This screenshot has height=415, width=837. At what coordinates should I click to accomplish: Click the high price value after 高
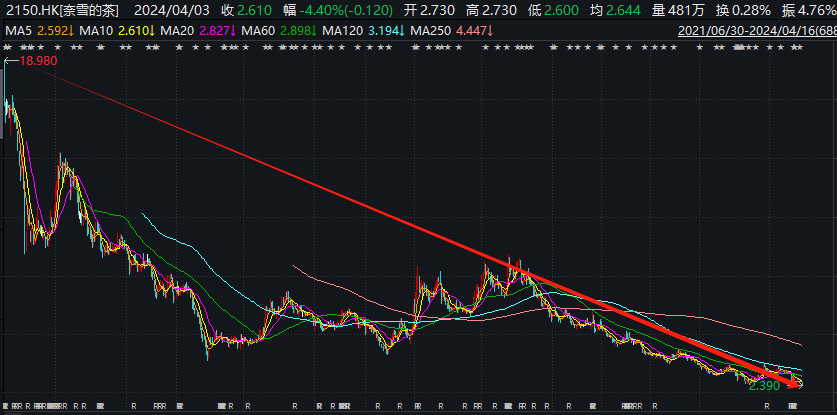510,10
